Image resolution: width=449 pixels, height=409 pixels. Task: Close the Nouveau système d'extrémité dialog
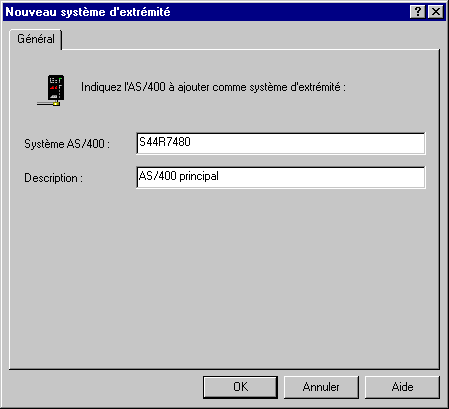pos(436,12)
